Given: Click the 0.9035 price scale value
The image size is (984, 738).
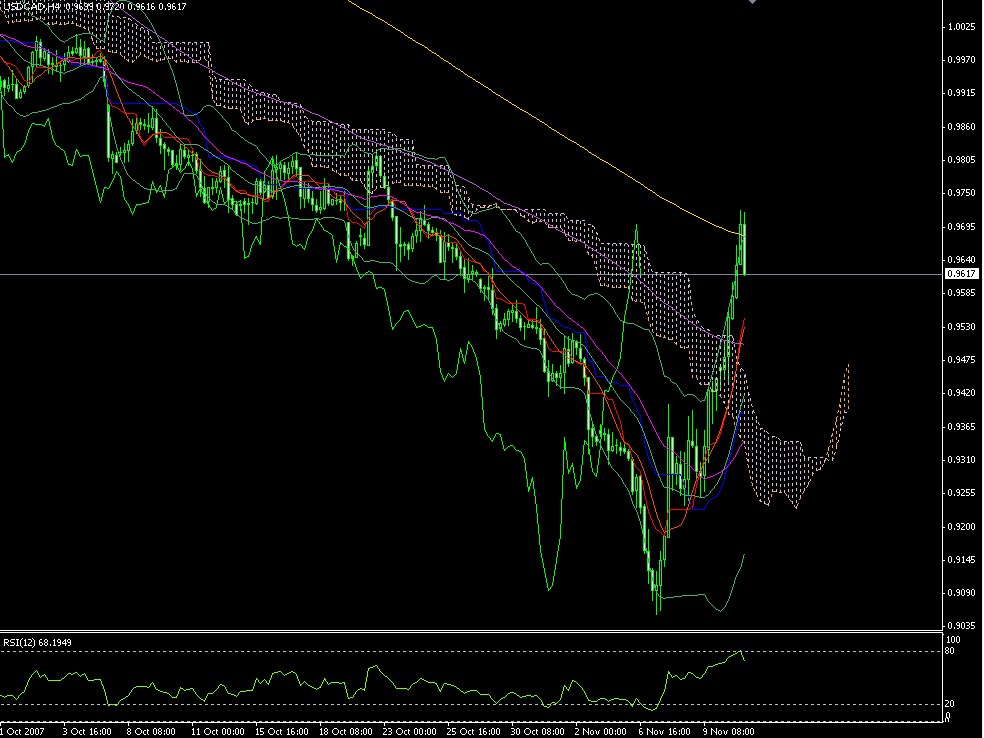Looking at the screenshot, I should click(x=961, y=626).
